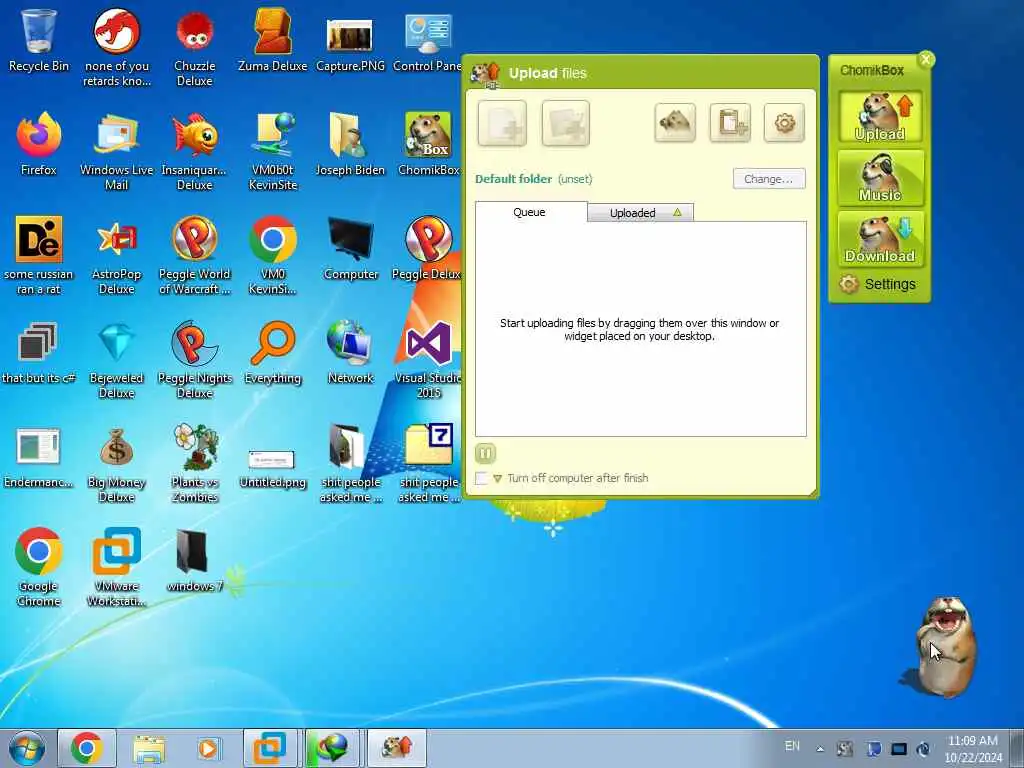The image size is (1024, 768).
Task: Open upload settings via gear toolbar icon
Action: [x=784, y=122]
